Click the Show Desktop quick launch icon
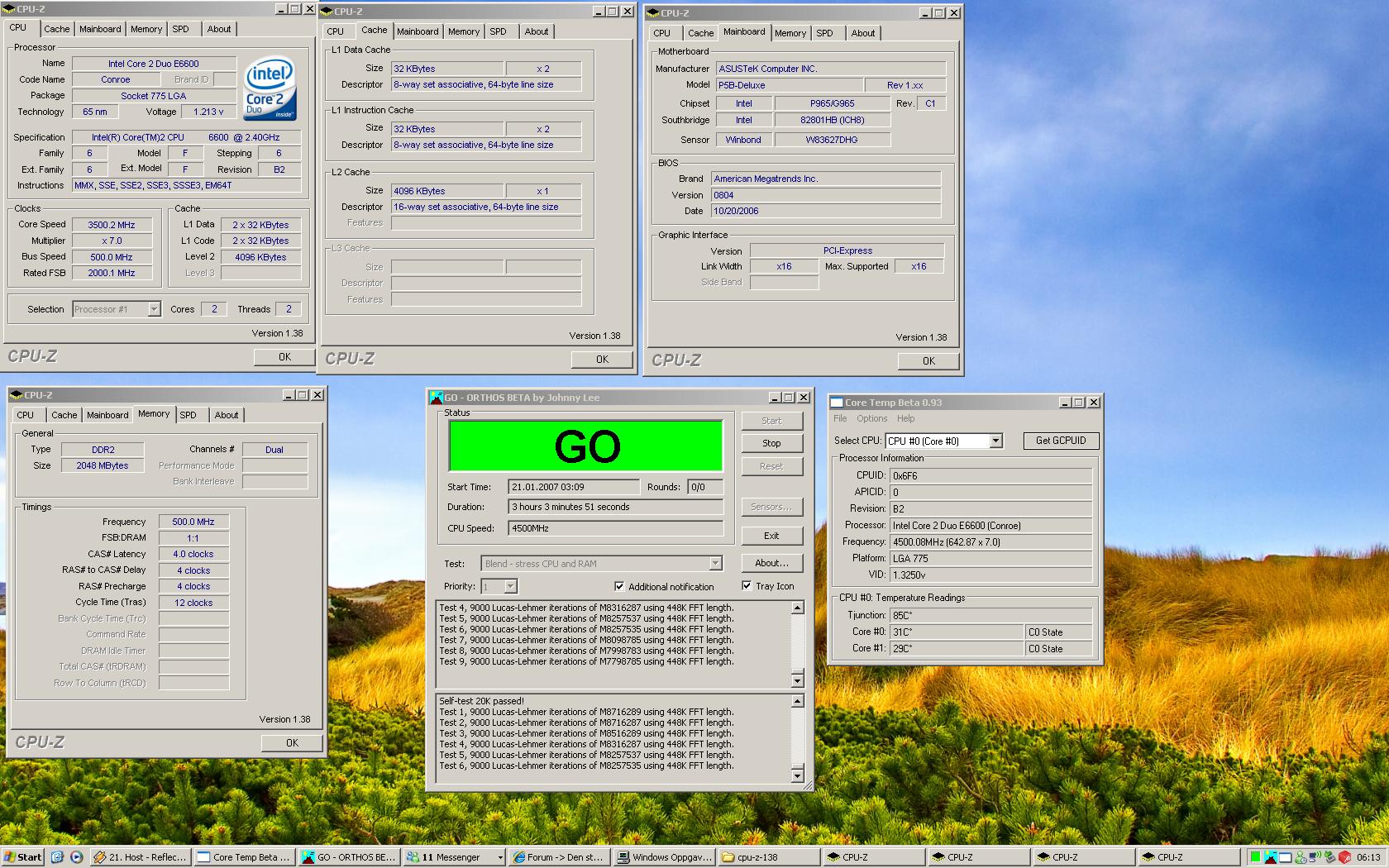 point(57,857)
